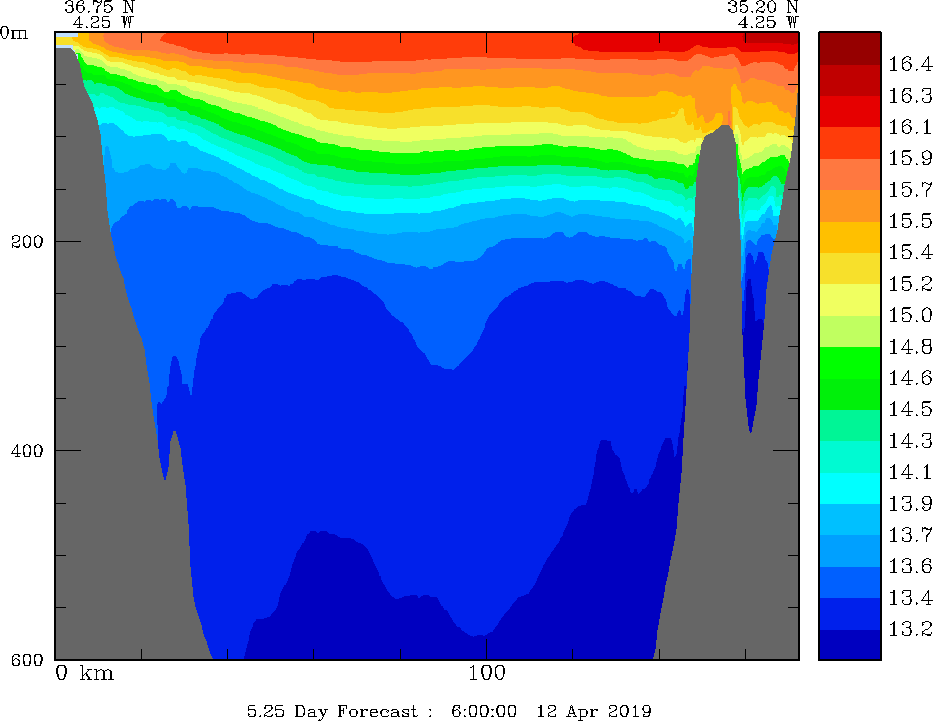Click the 14.3 label on the color scale
This screenshot has width=933, height=721.
coord(910,441)
